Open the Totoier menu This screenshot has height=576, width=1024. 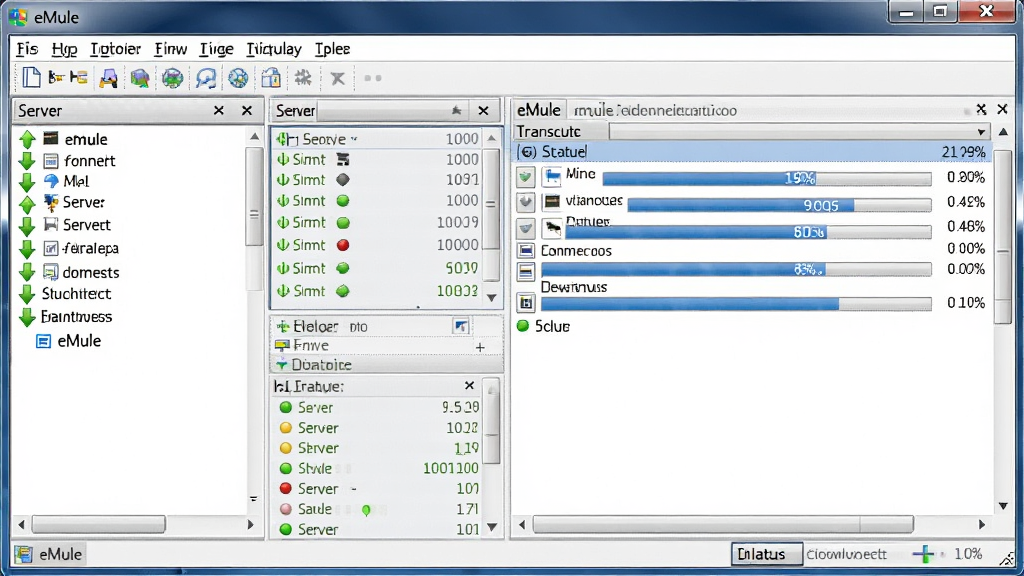[116, 49]
